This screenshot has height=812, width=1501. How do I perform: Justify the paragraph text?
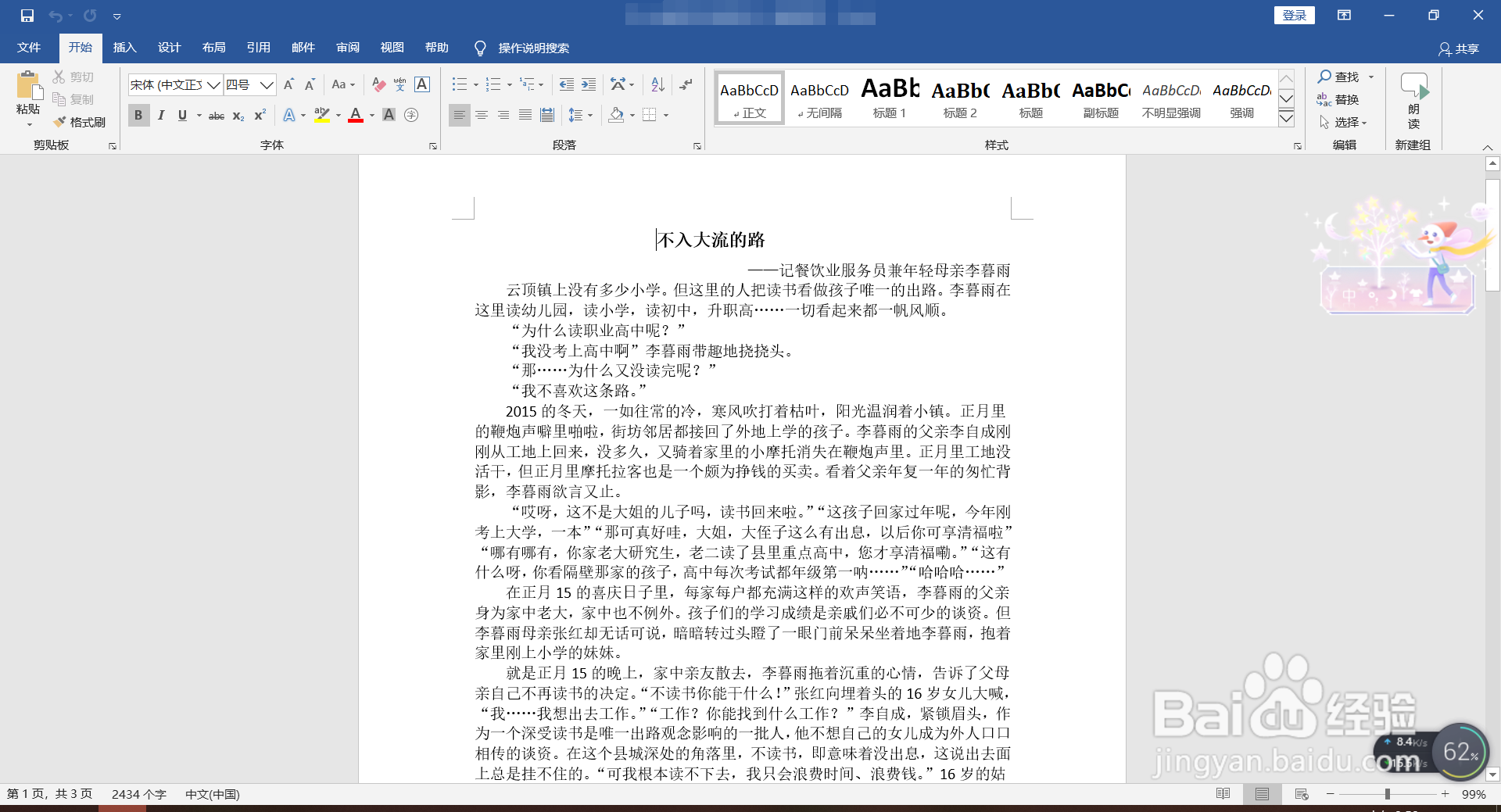pos(525,116)
